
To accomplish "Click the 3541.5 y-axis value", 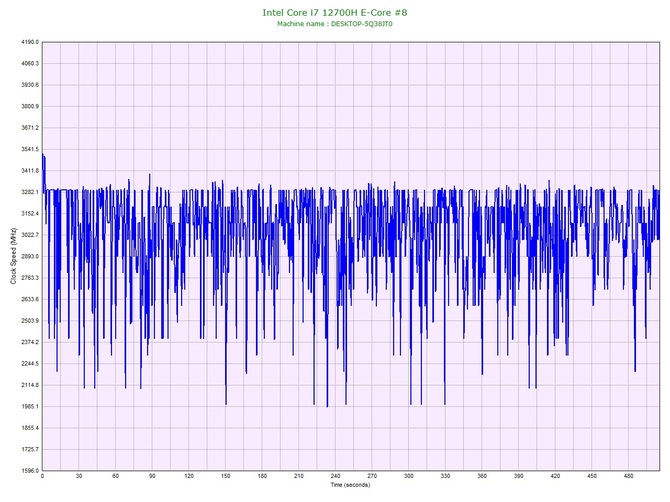I will click(x=30, y=149).
